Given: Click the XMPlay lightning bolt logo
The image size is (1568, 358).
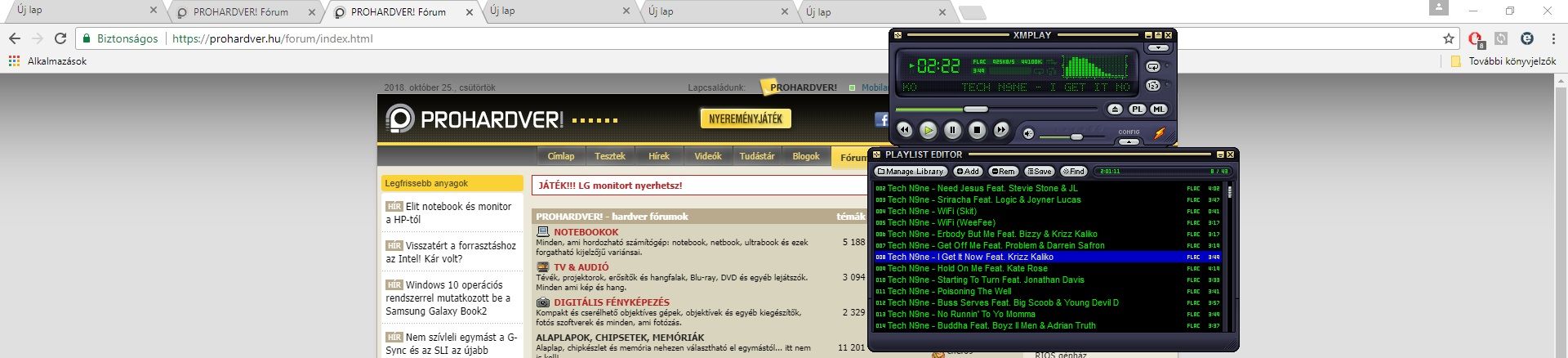Looking at the screenshot, I should (x=1160, y=133).
